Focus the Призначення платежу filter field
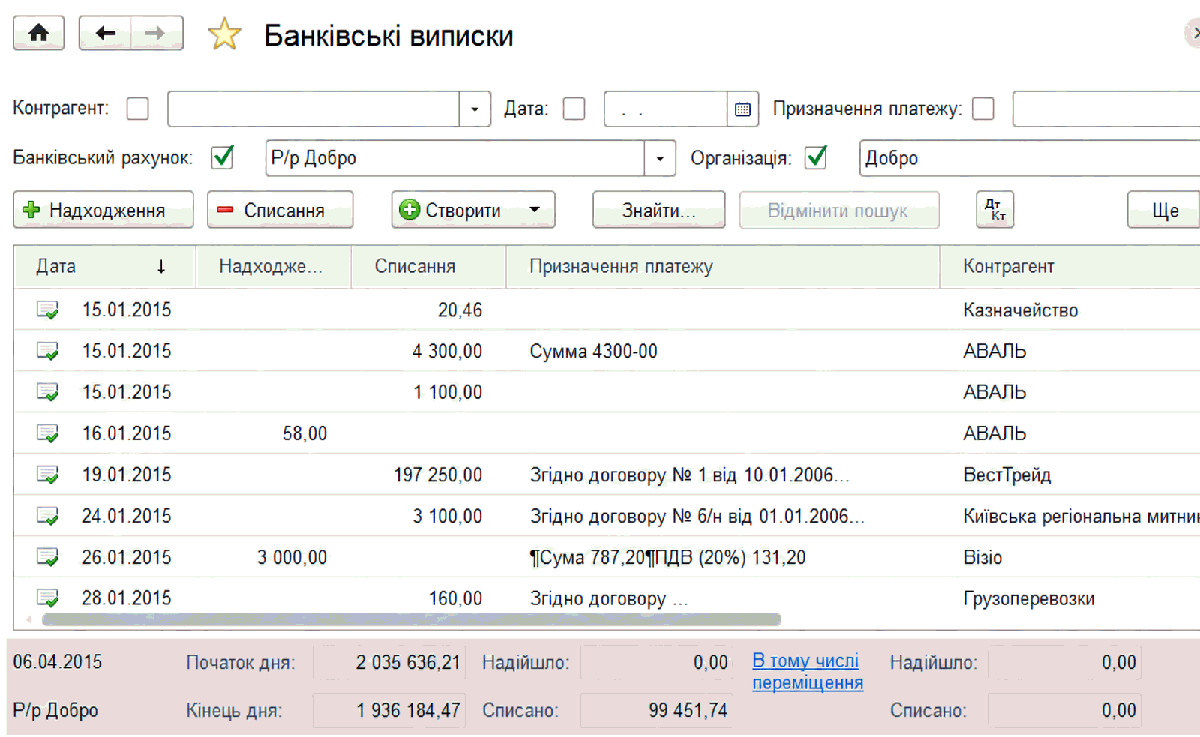The width and height of the screenshot is (1200, 737). [1106, 109]
